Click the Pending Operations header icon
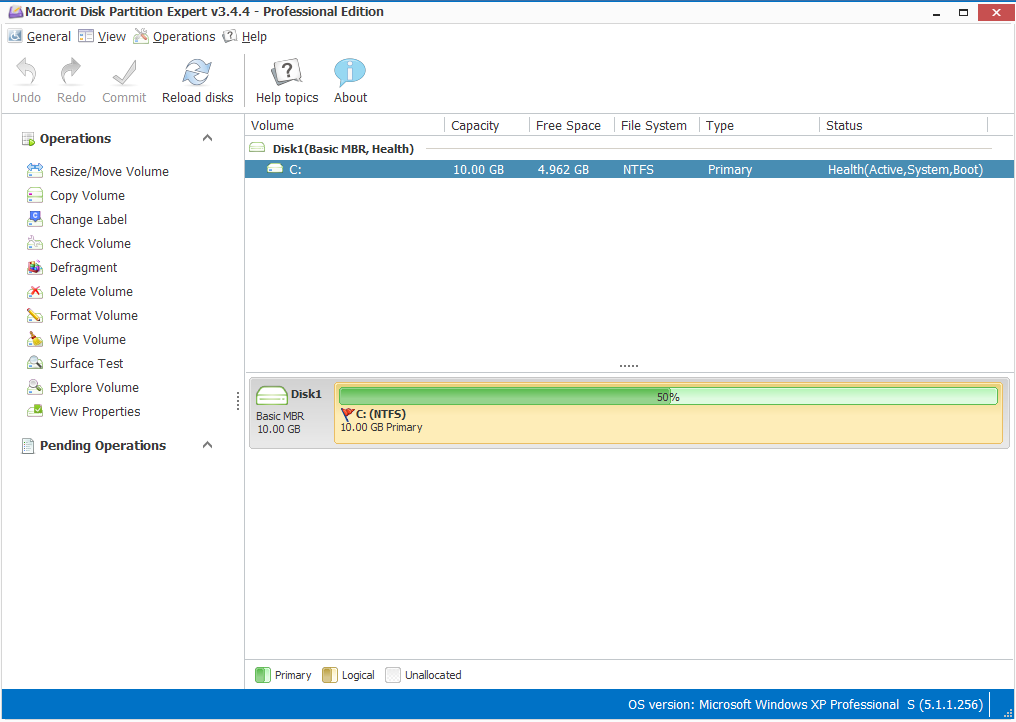Image resolution: width=1016 pixels, height=722 pixels. coord(28,445)
